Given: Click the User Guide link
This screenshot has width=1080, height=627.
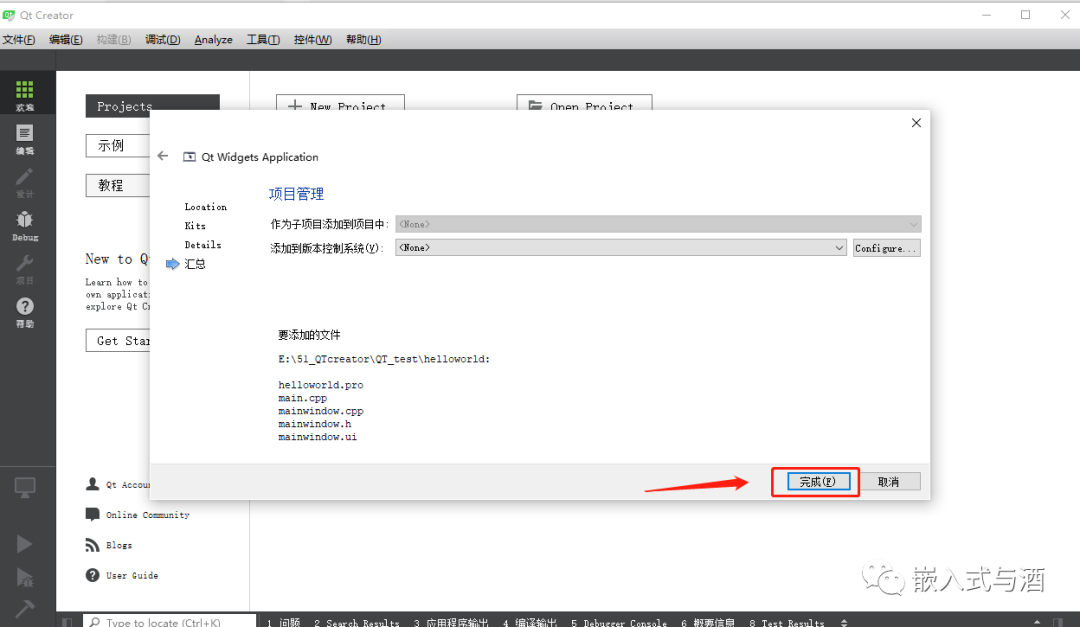Looking at the screenshot, I should 132,575.
